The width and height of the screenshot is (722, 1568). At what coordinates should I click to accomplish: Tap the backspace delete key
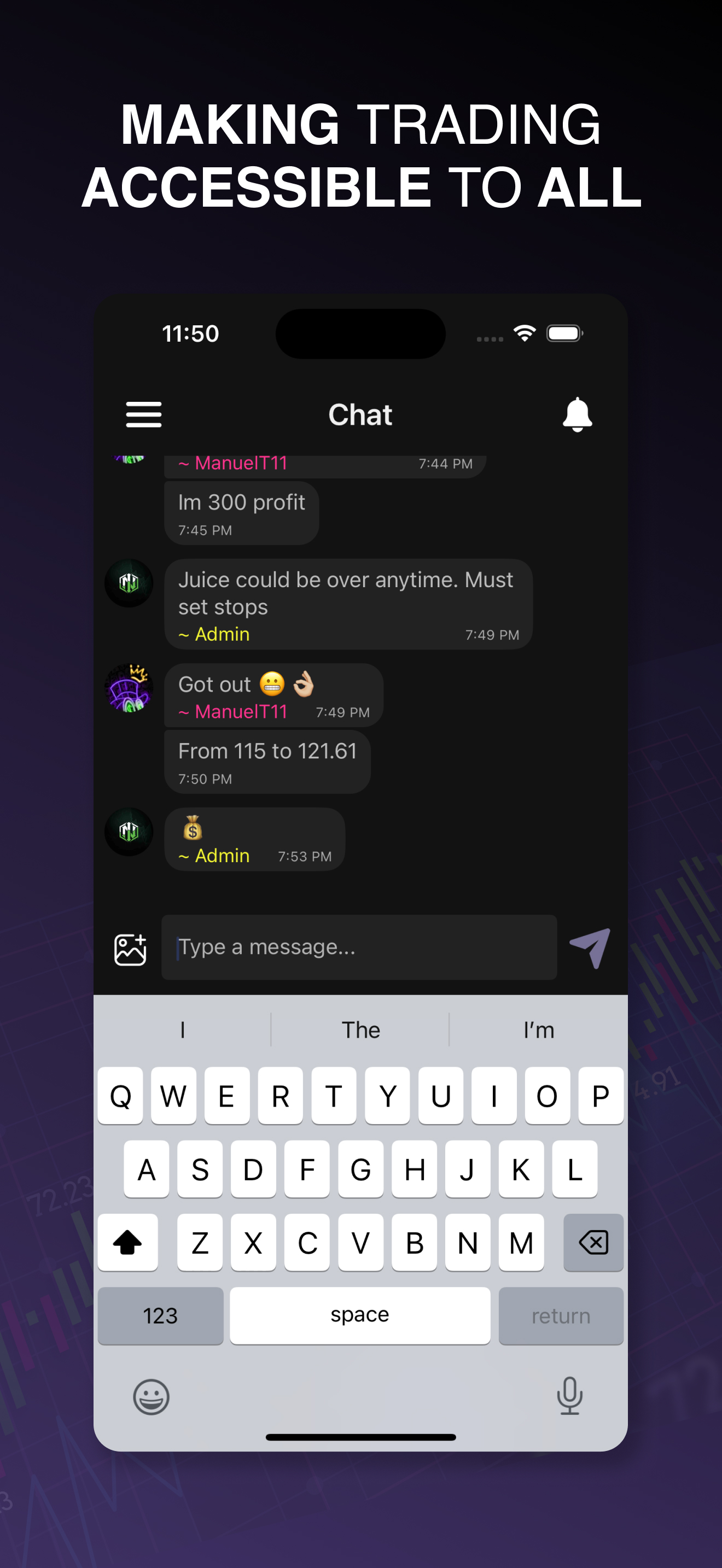pos(593,1242)
